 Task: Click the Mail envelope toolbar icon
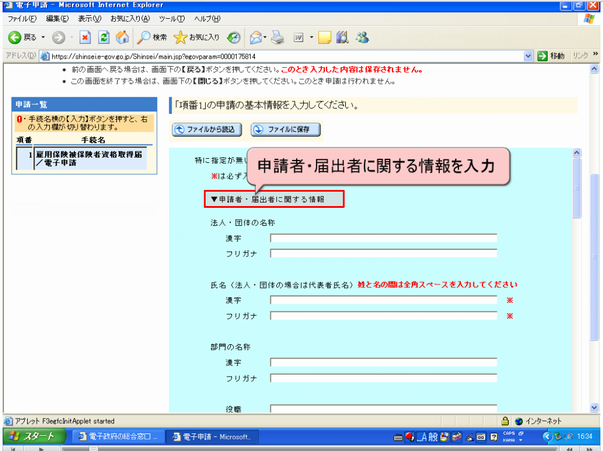[x=255, y=37]
